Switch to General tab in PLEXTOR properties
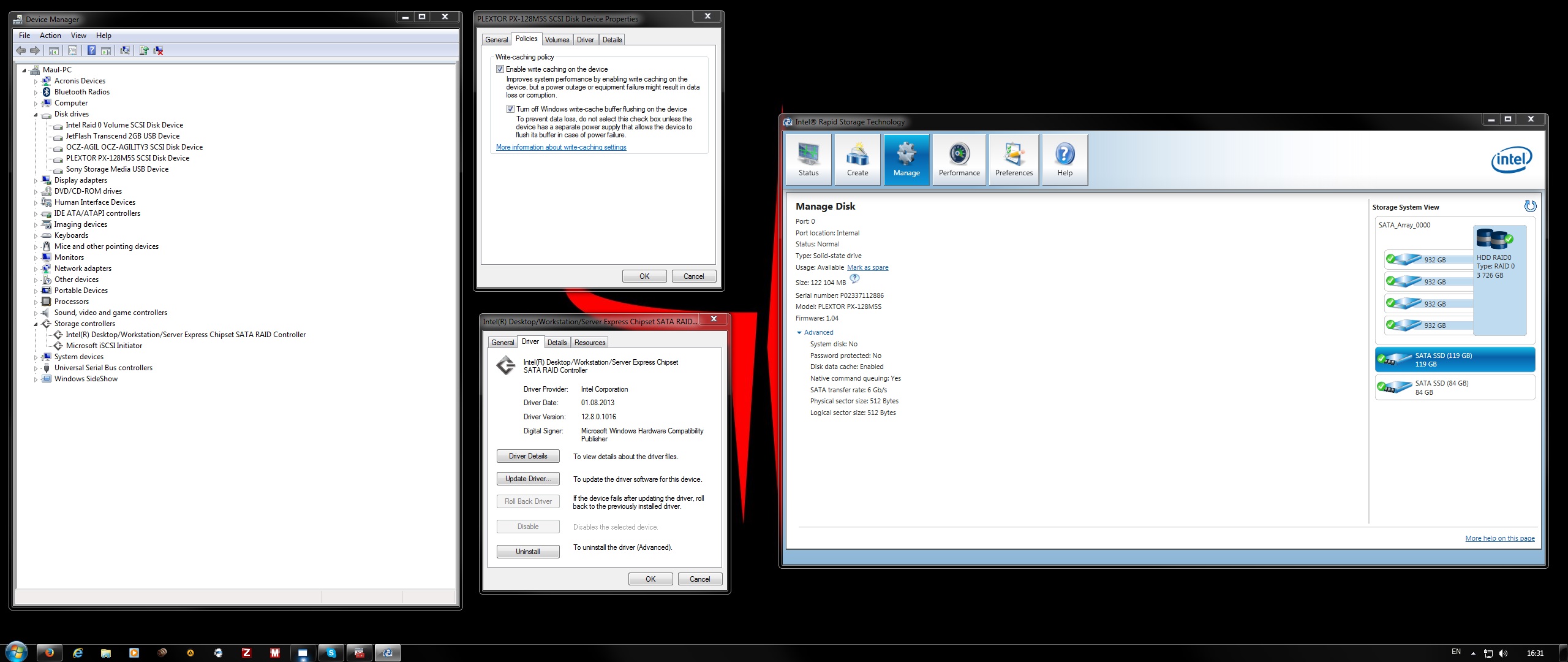The height and width of the screenshot is (662, 1568). 496,40
